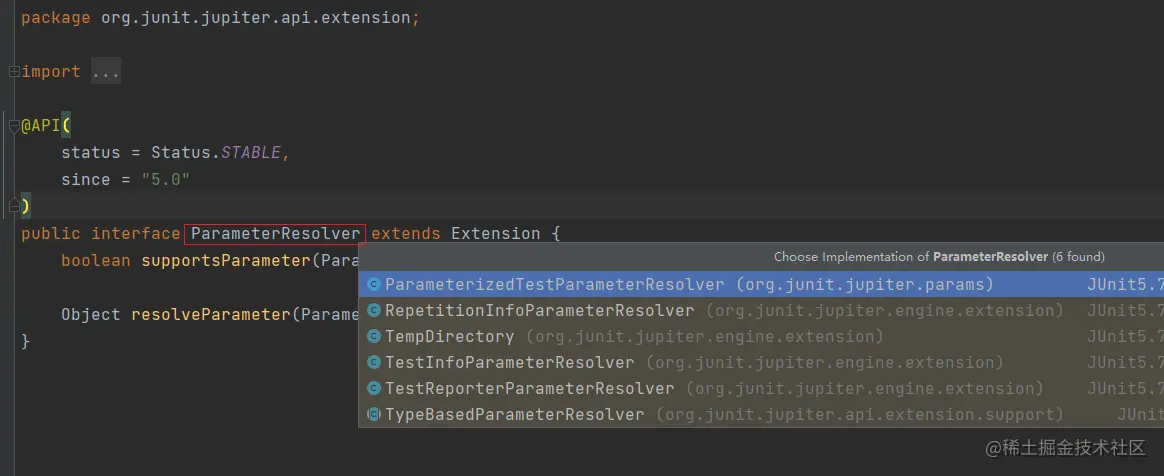Click class icon beside TempDirectory
Screen dimensions: 1164x476
(374, 336)
